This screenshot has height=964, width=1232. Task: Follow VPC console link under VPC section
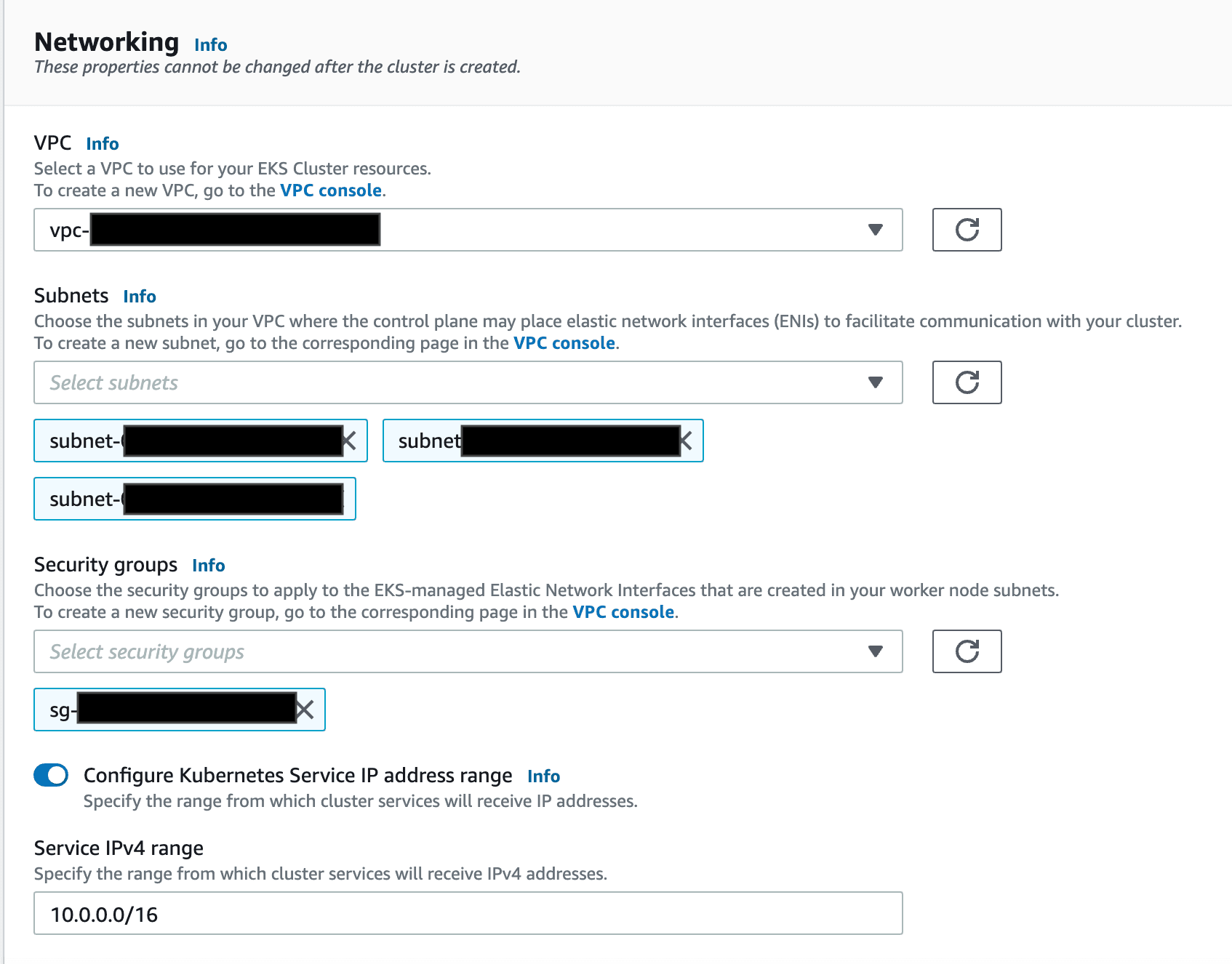point(331,190)
